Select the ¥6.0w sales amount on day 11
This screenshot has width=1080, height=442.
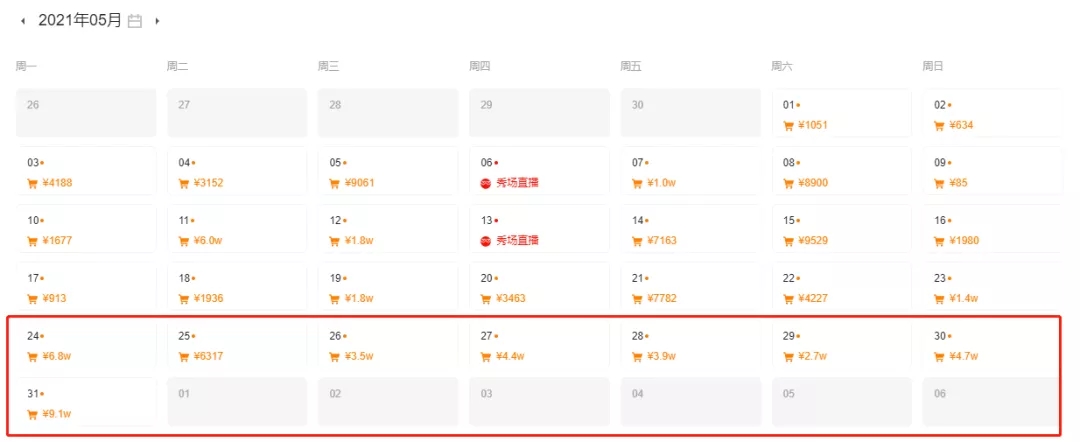(x=208, y=241)
